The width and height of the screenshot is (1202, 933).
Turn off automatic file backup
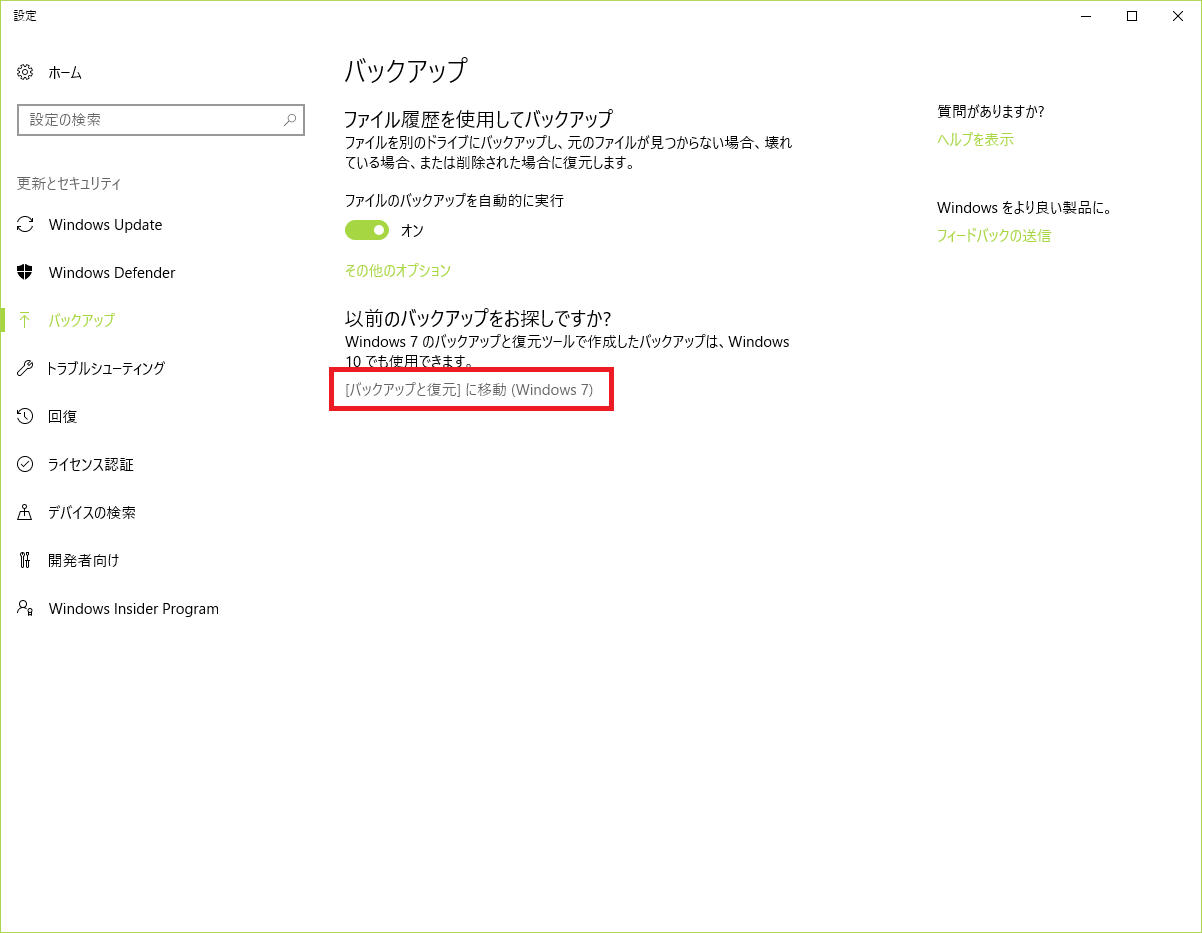coord(367,229)
